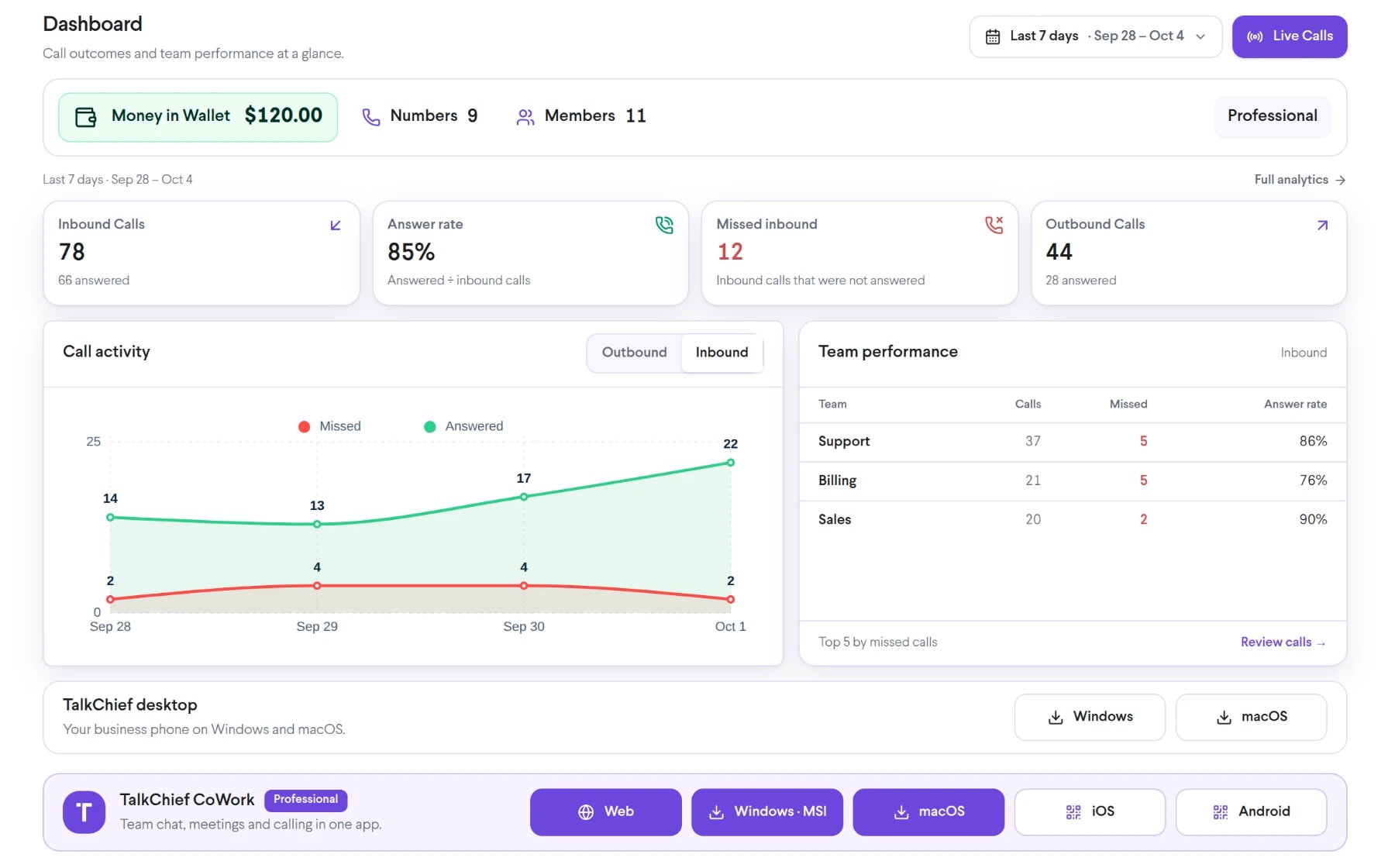Download TalkChief desktop for macOS
Viewport: 1395px width, 868px height.
1251,718
